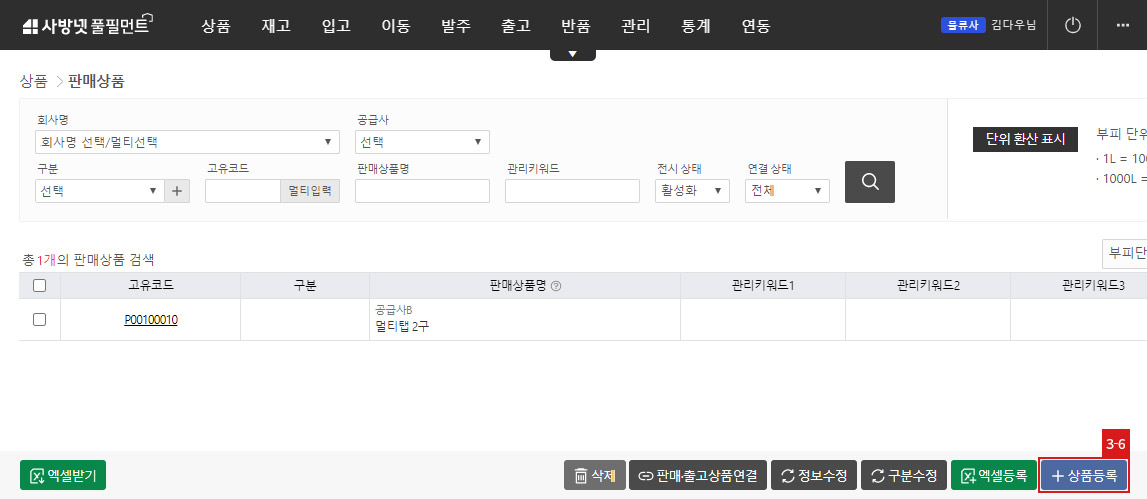1147x499 pixels.
Task: Open the 부피단위 dropdown at right edge
Action: point(1124,253)
